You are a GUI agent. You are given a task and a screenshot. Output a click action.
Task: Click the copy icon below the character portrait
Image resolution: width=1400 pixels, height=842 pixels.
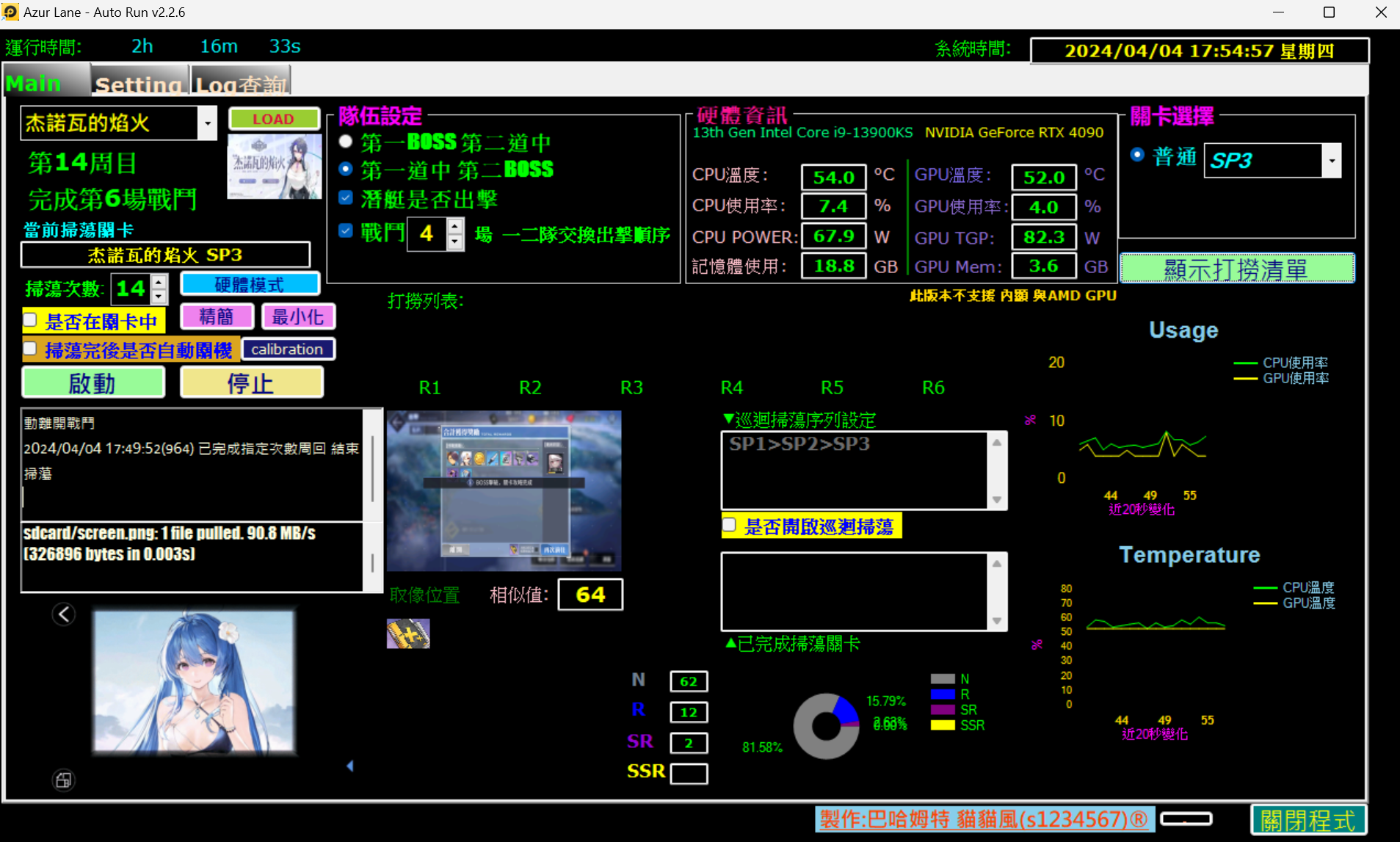click(64, 780)
